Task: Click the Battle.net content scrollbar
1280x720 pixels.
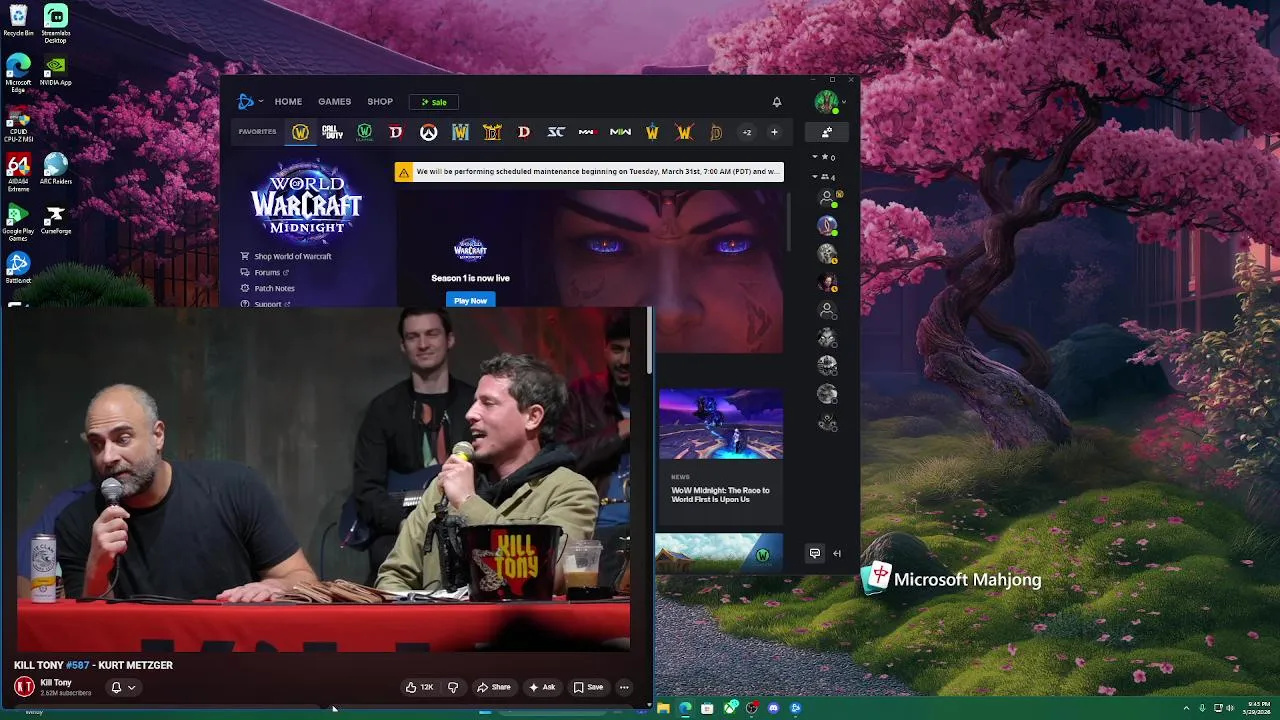Action: pyautogui.click(x=789, y=222)
